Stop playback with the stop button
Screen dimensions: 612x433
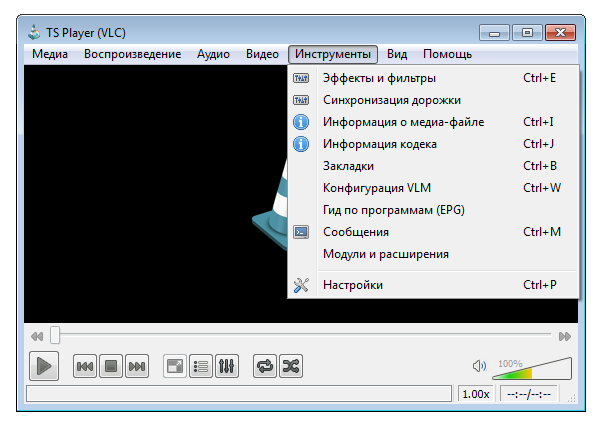(x=111, y=366)
